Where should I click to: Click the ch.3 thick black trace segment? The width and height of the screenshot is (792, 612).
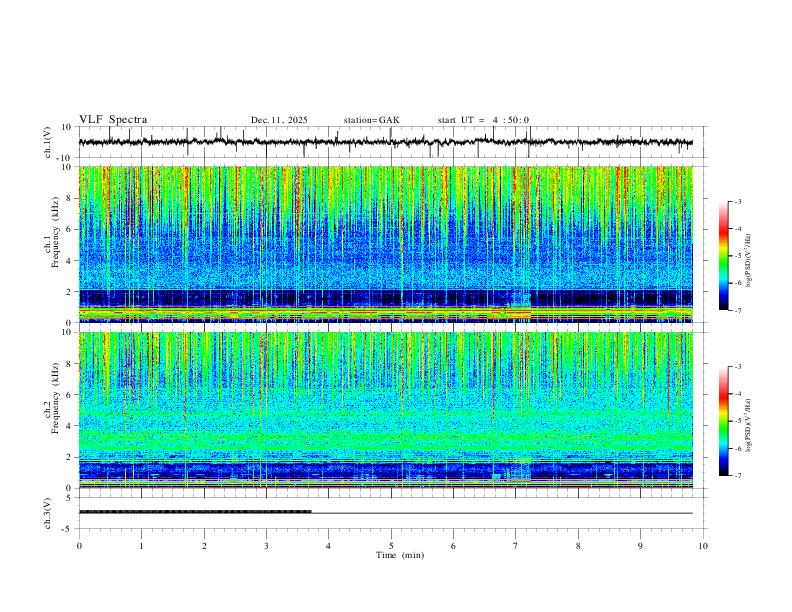click(x=195, y=512)
